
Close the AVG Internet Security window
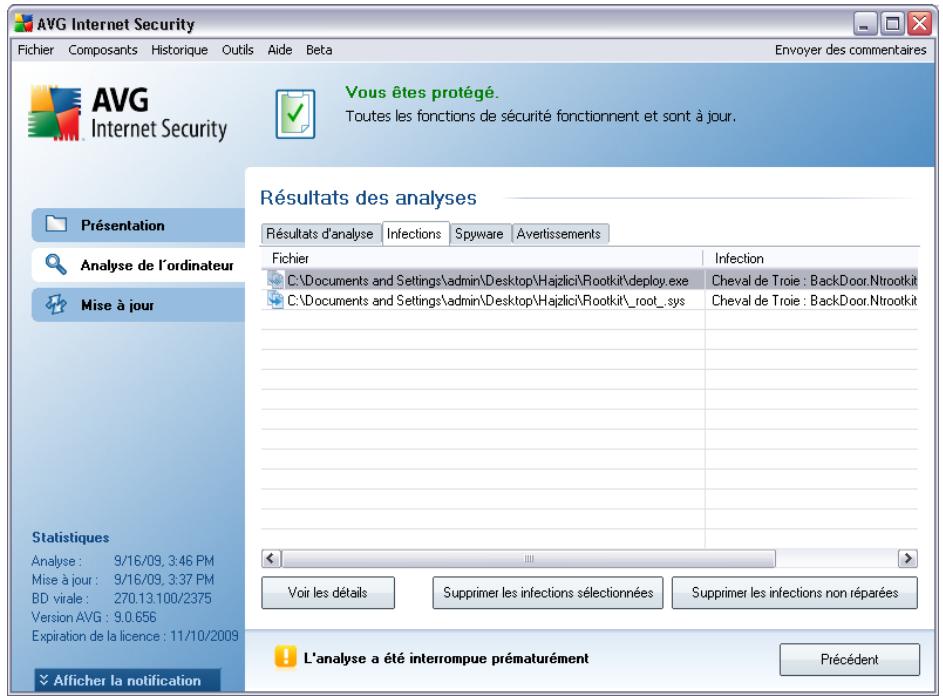920,24
